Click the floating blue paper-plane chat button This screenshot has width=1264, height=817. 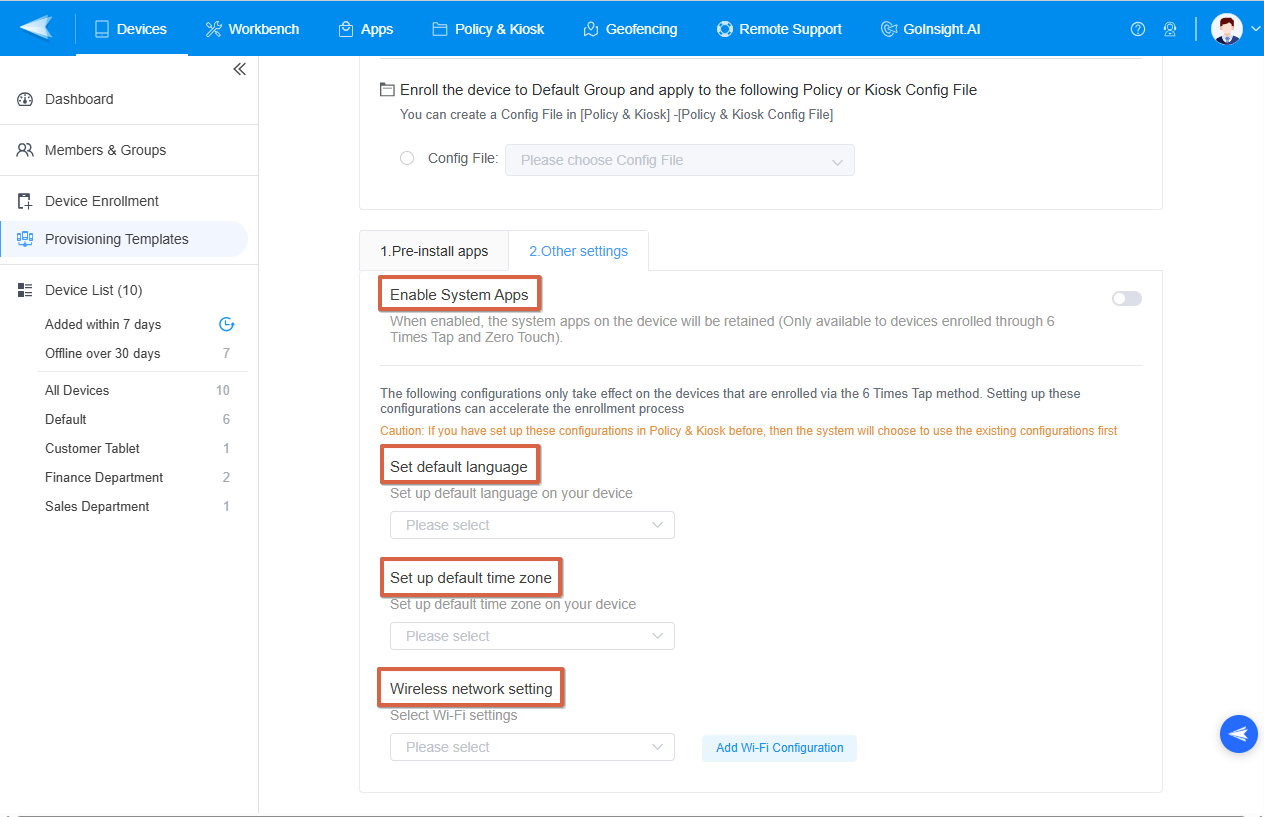tap(1238, 734)
